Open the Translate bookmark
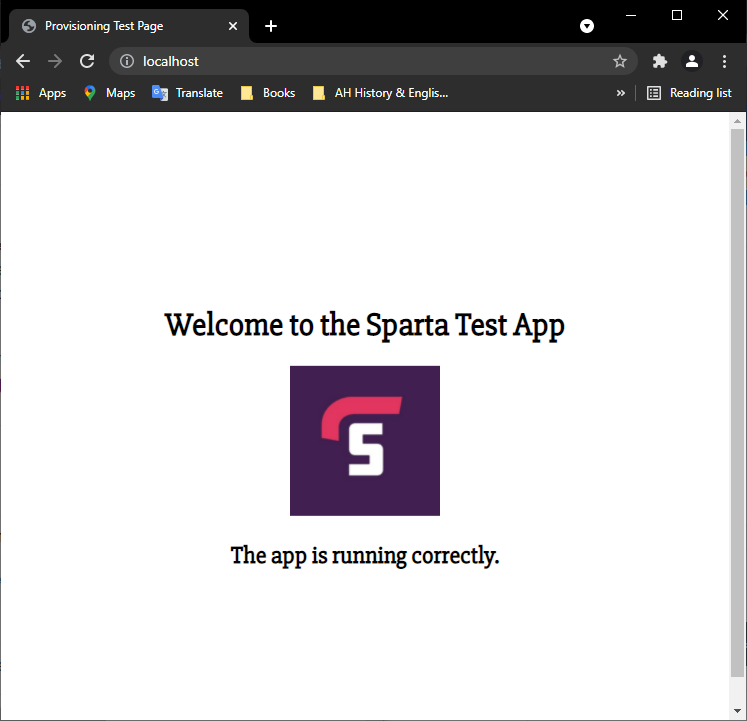747x721 pixels. (187, 93)
